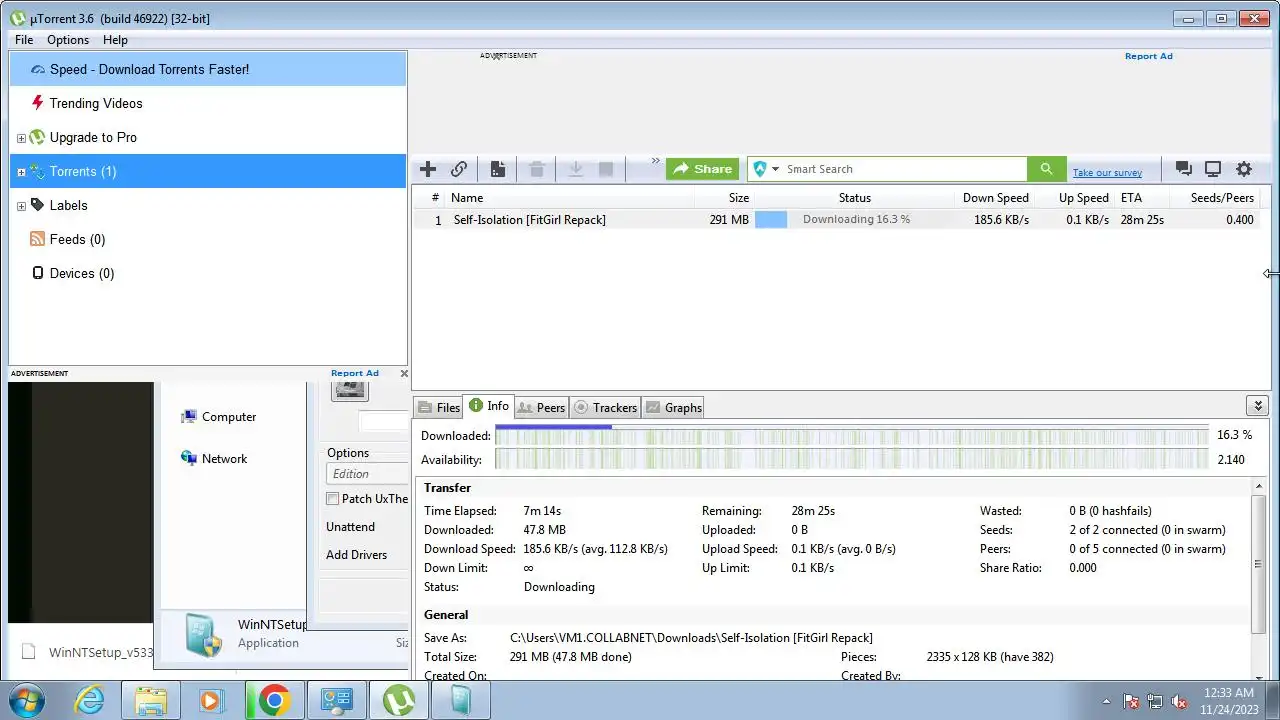The width and height of the screenshot is (1280, 720).
Task: Click Report Ad in the top banner
Action: (1148, 56)
